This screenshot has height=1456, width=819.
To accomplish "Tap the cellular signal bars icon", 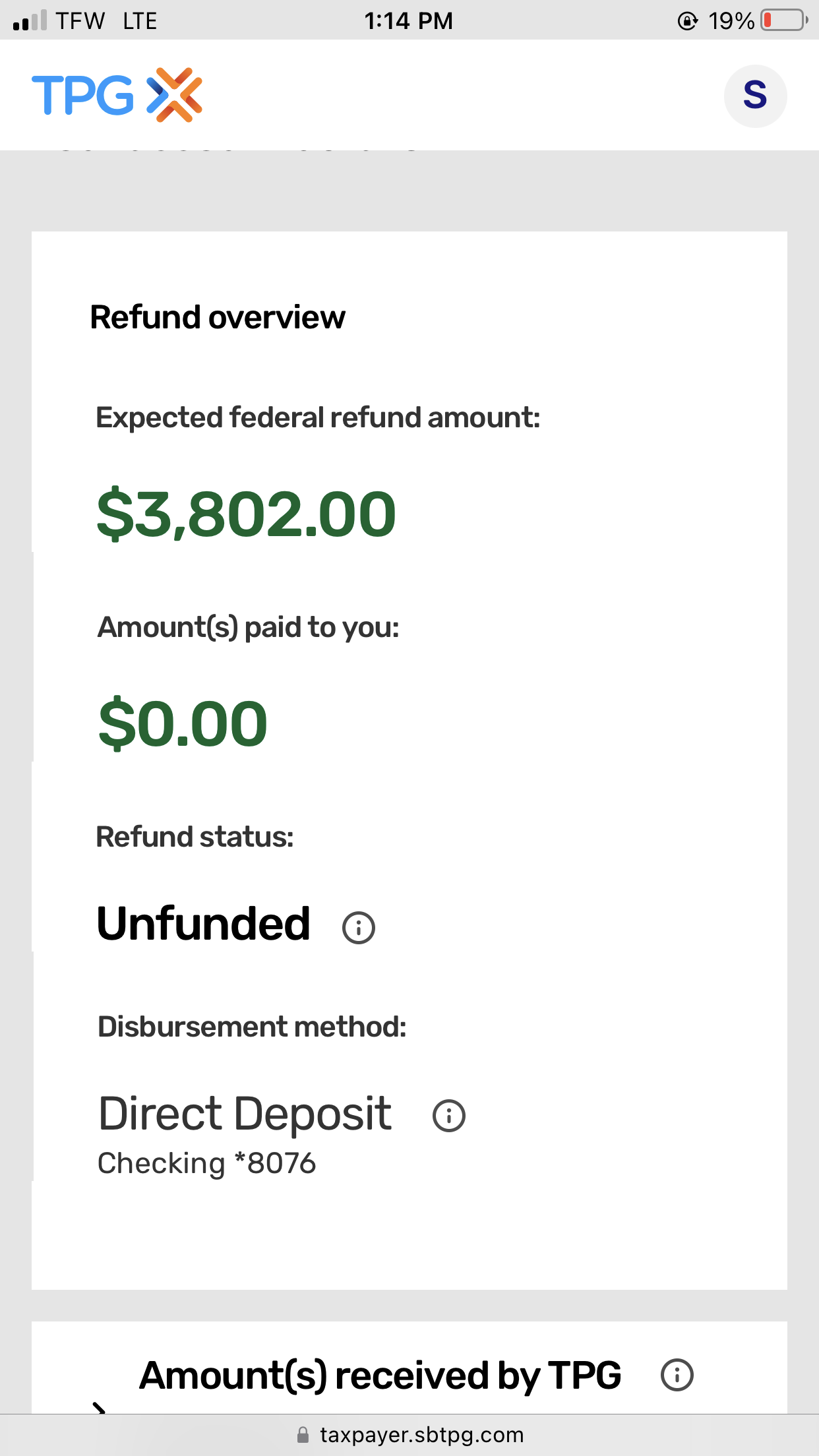I will click(x=30, y=20).
